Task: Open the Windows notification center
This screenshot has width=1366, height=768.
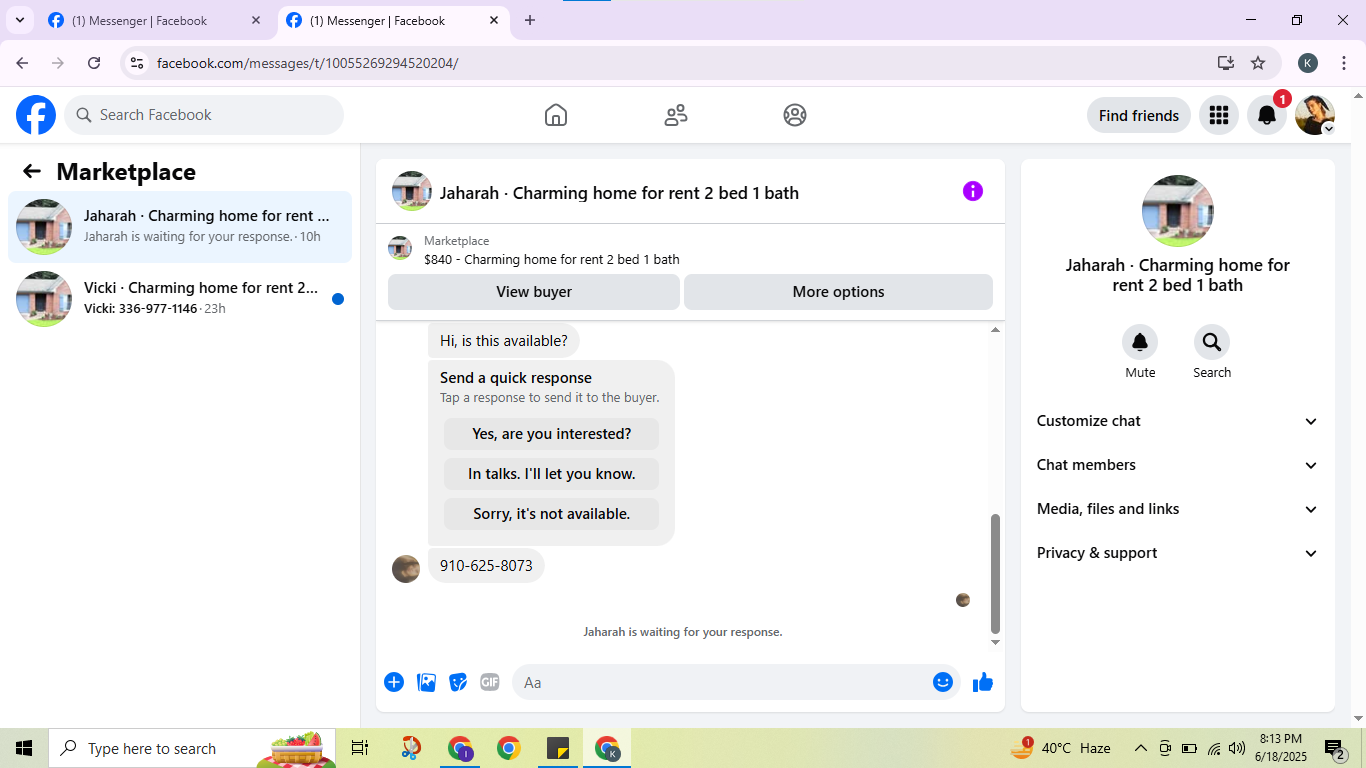Action: tap(1335, 748)
